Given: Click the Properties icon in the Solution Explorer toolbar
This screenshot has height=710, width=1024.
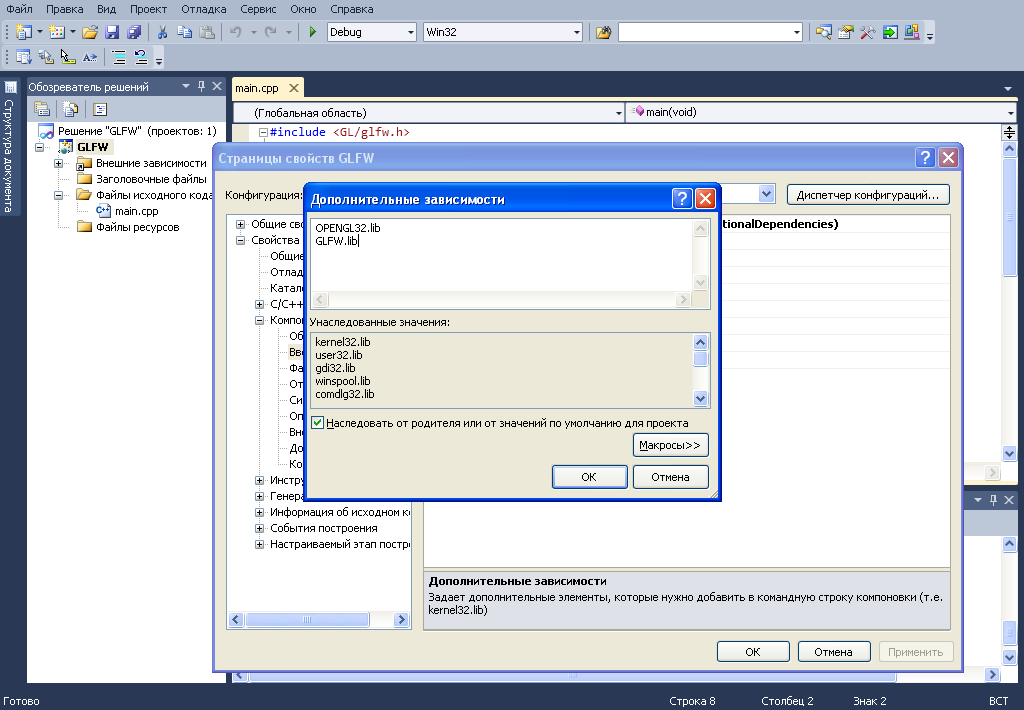Looking at the screenshot, I should tap(42, 109).
